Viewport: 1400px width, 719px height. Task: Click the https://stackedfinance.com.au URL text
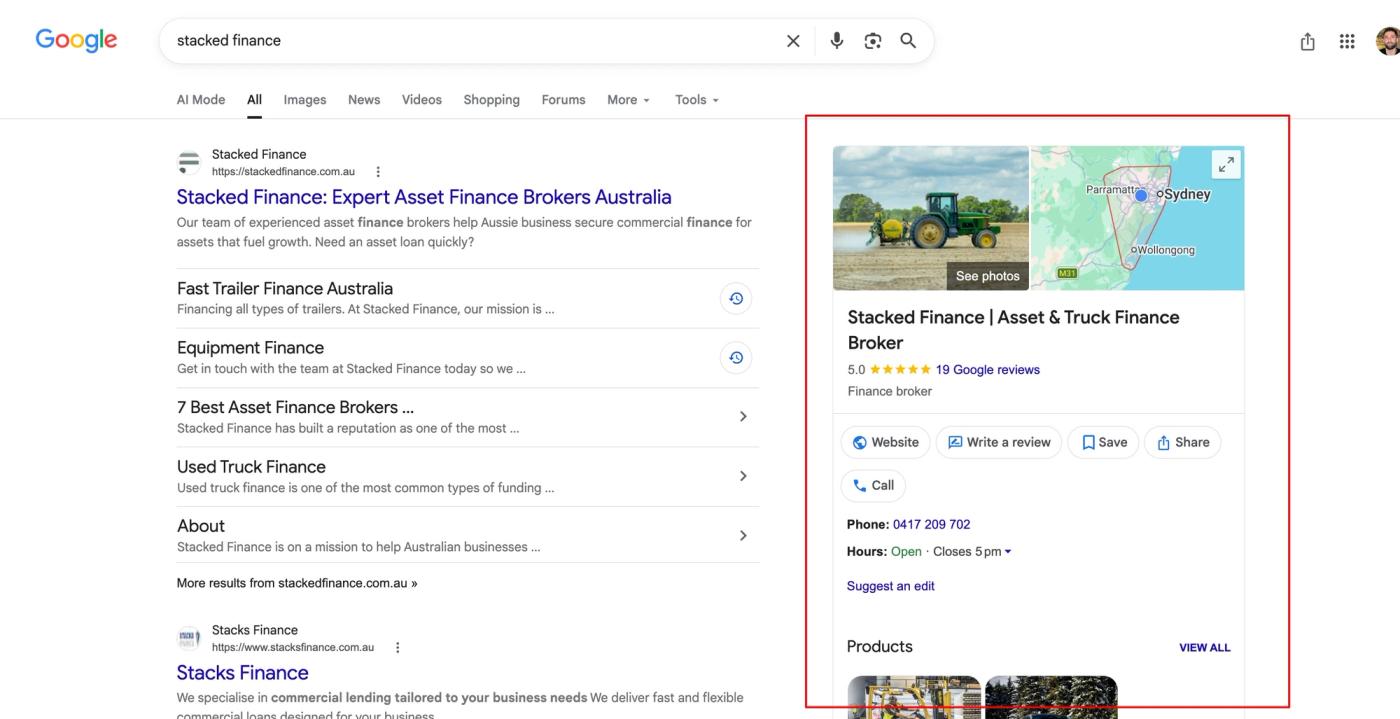283,172
